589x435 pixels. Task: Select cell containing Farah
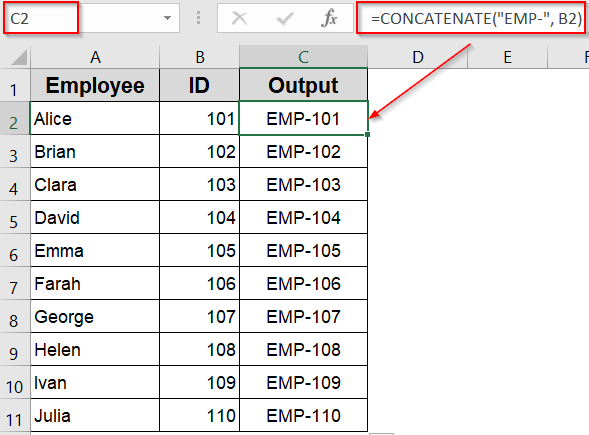(95, 284)
